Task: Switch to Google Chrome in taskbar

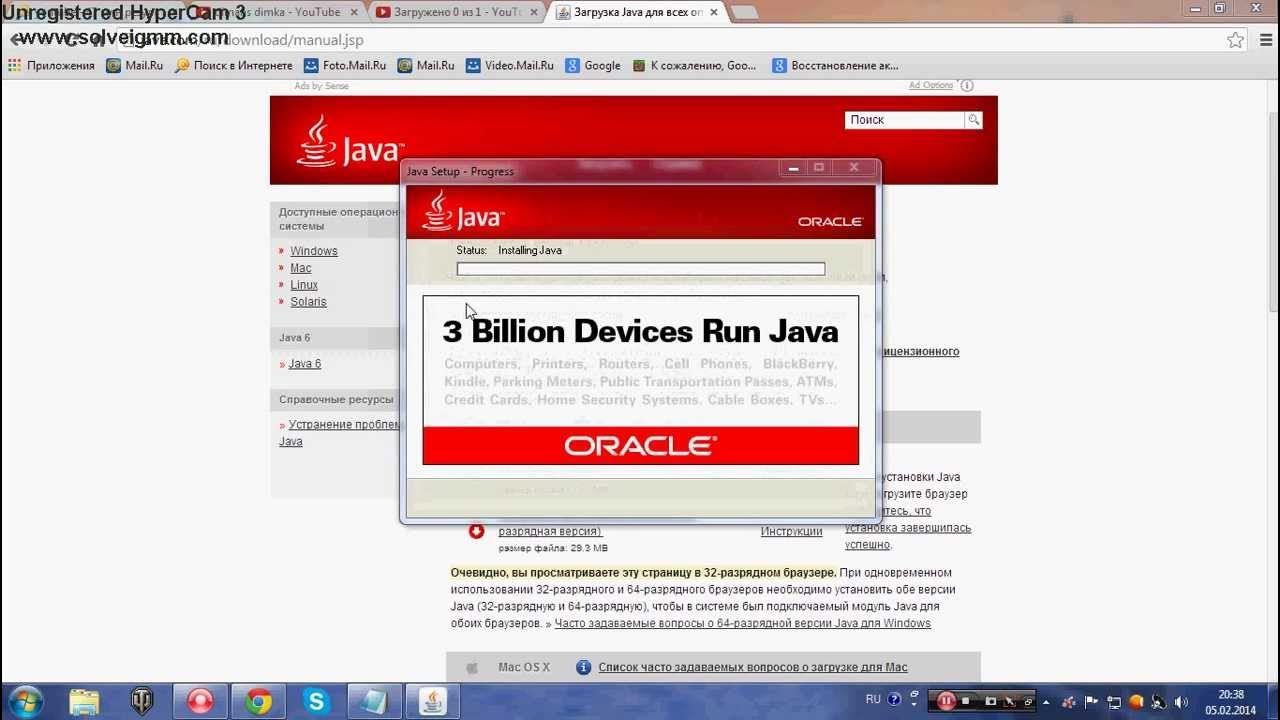Action: pos(259,701)
